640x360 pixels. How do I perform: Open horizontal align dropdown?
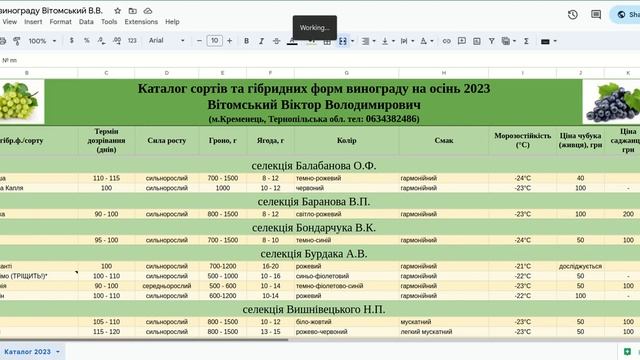[x=368, y=41]
